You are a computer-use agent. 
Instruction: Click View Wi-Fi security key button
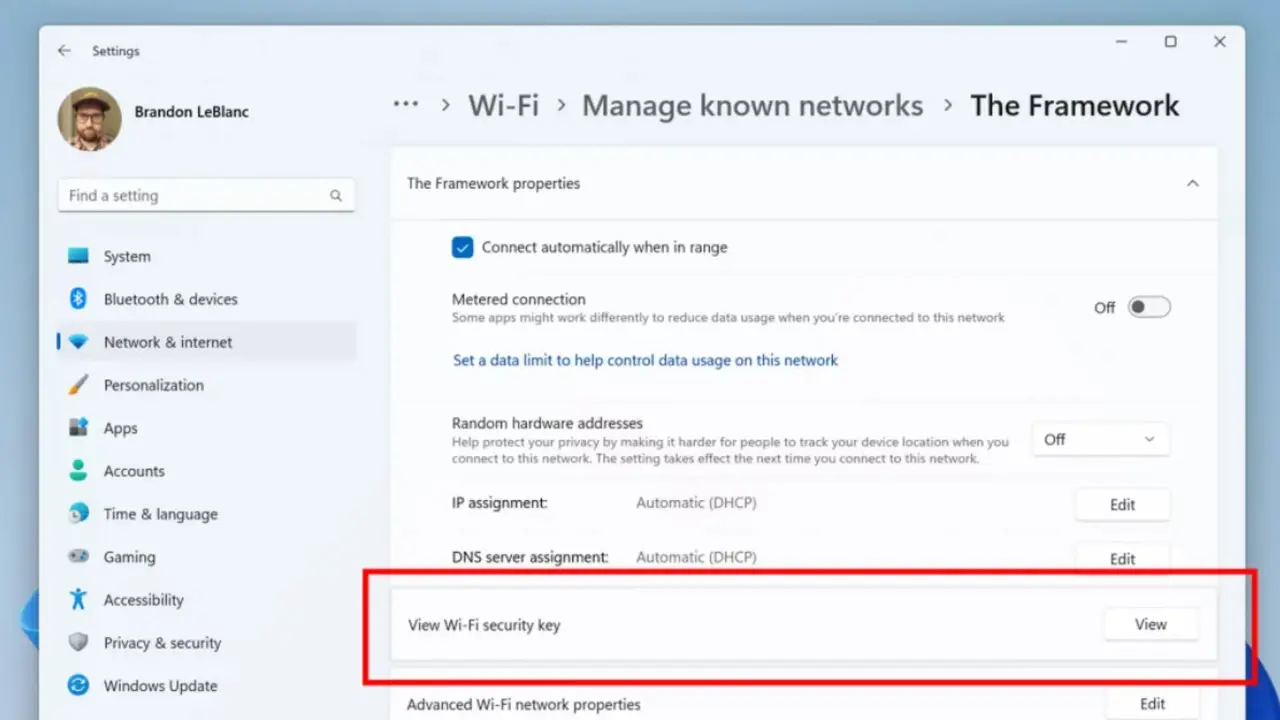[1151, 624]
